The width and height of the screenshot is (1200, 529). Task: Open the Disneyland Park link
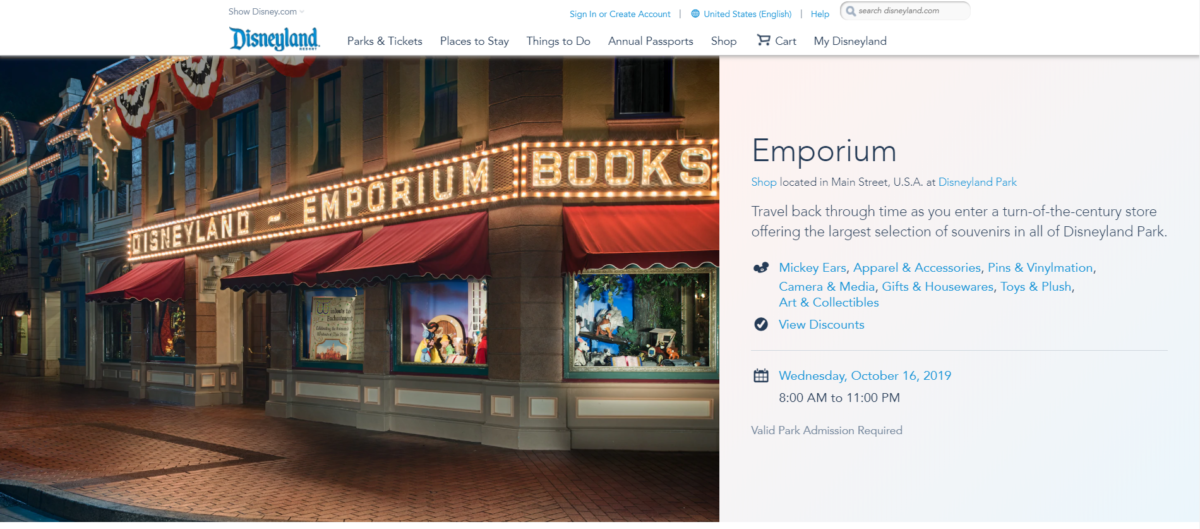[977, 182]
